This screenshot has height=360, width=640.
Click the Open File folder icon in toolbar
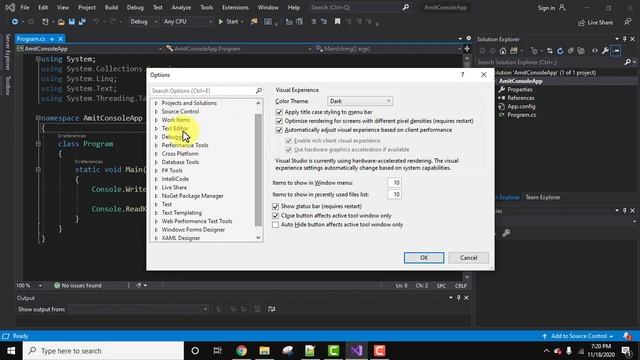point(61,22)
